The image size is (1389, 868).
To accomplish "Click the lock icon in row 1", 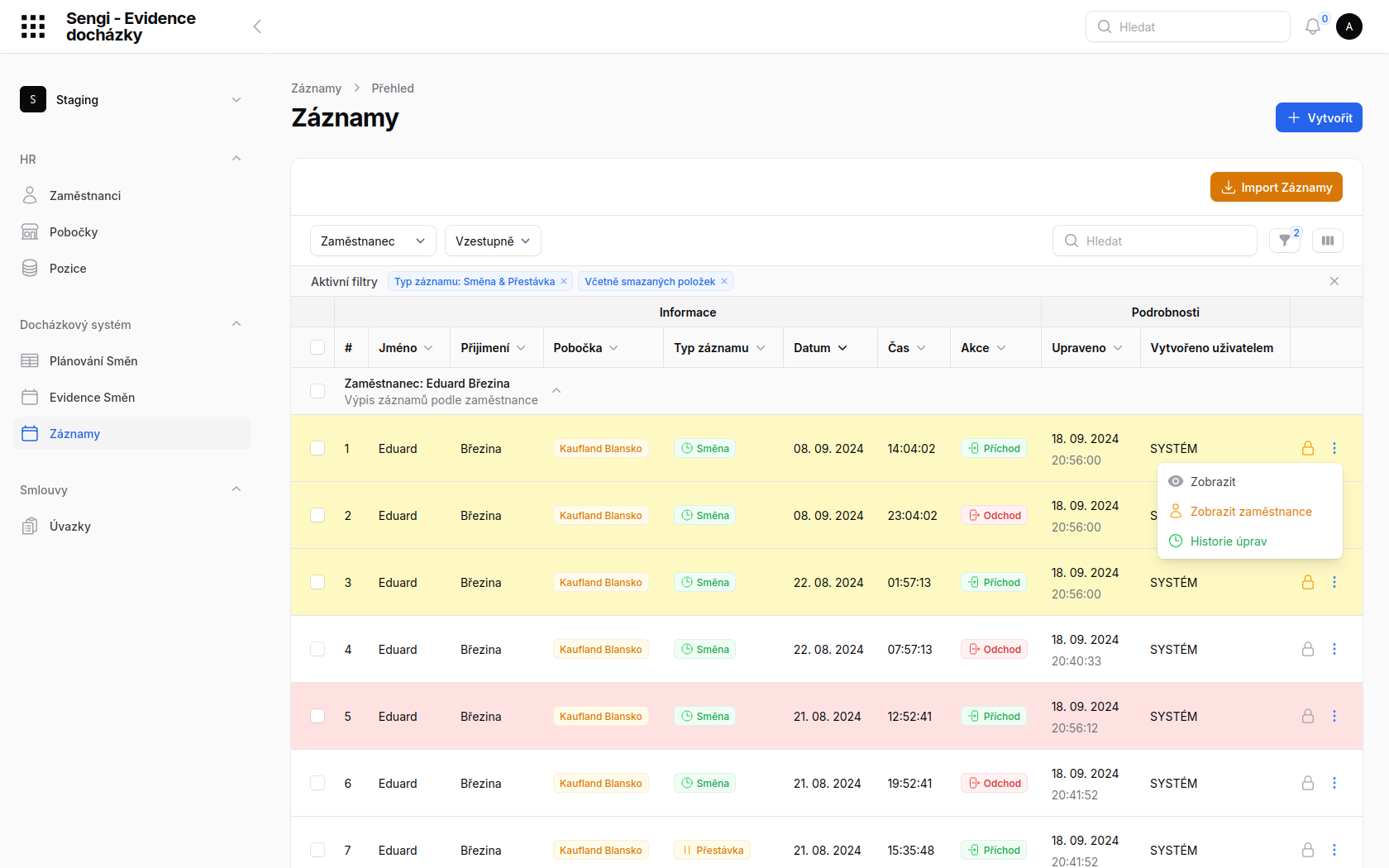I will [x=1308, y=448].
